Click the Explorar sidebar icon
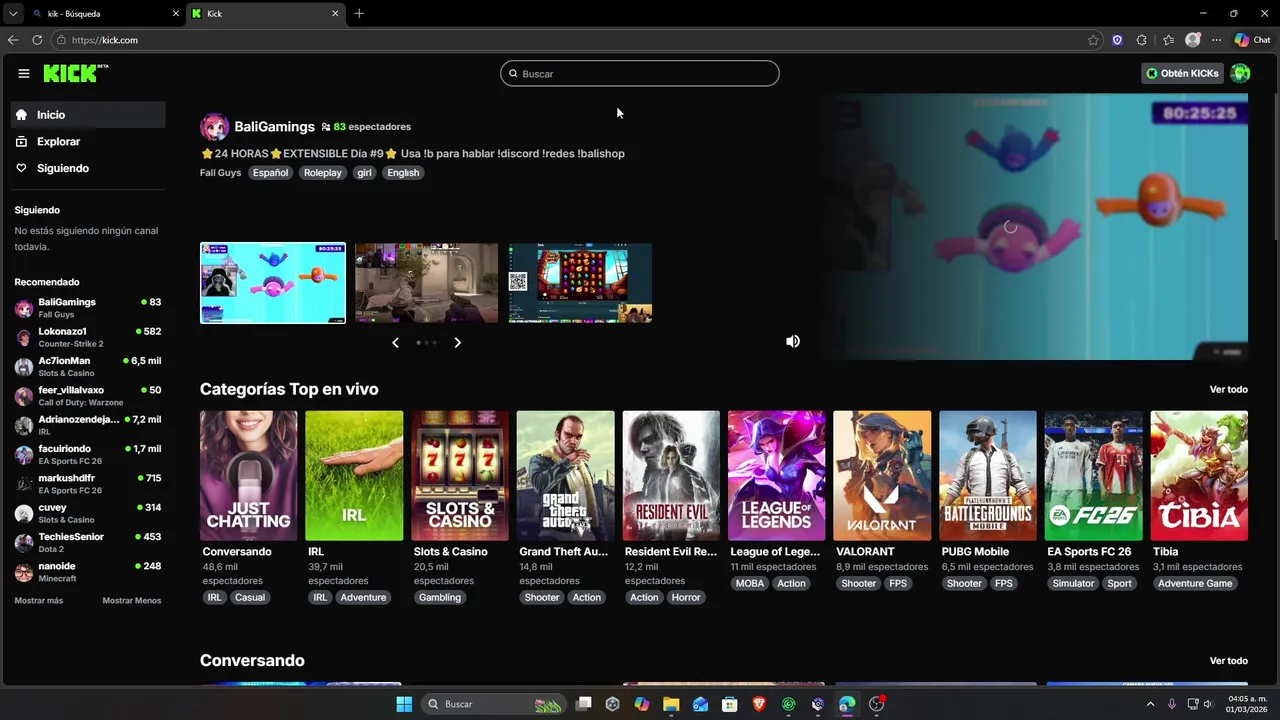The image size is (1280, 720). [x=21, y=142]
